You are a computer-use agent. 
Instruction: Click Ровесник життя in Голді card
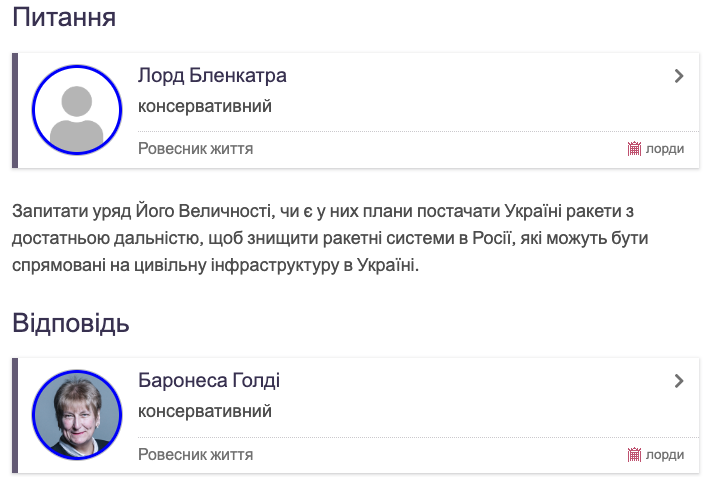(196, 455)
